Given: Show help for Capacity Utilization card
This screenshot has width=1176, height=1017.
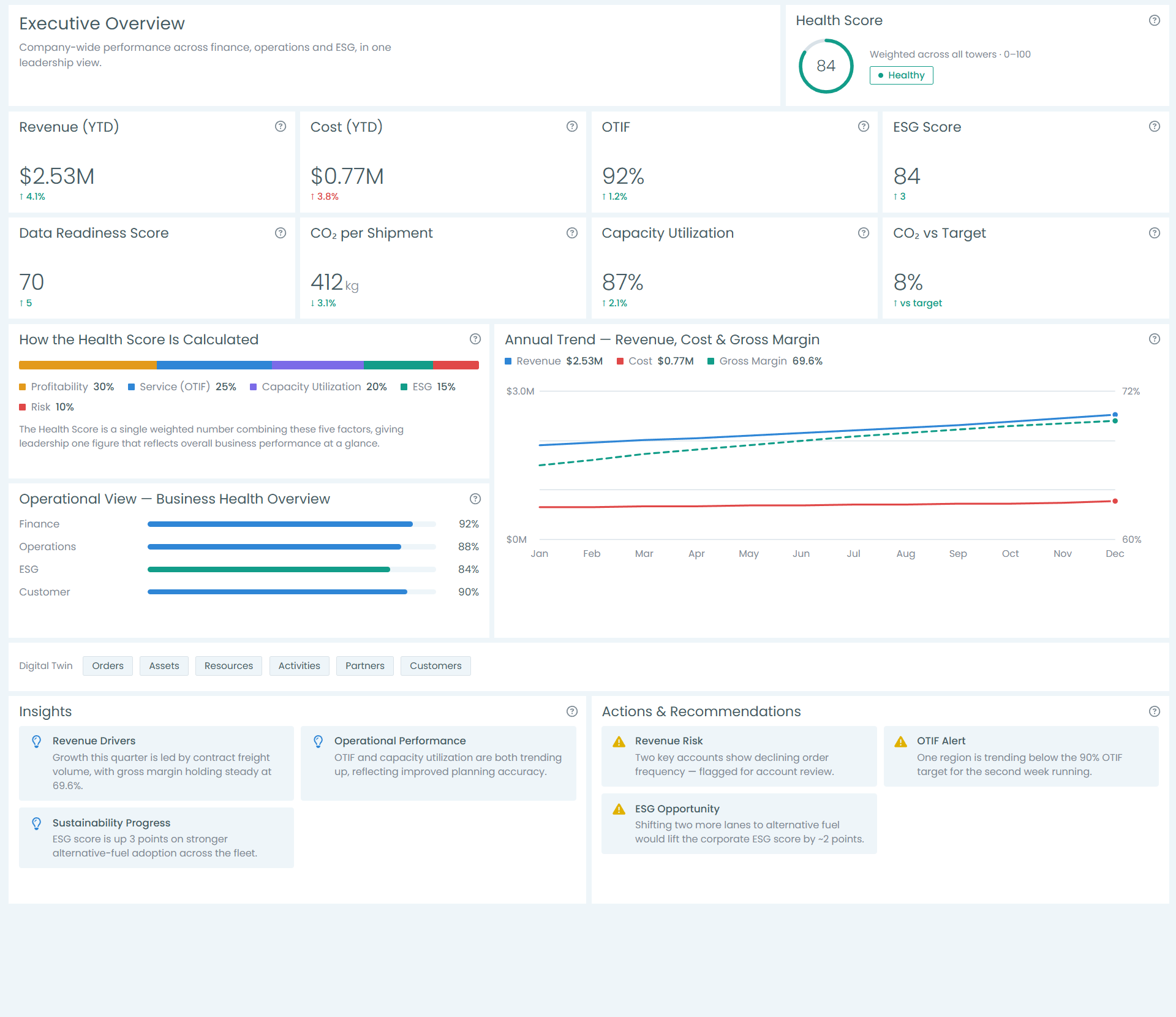Looking at the screenshot, I should [x=864, y=233].
